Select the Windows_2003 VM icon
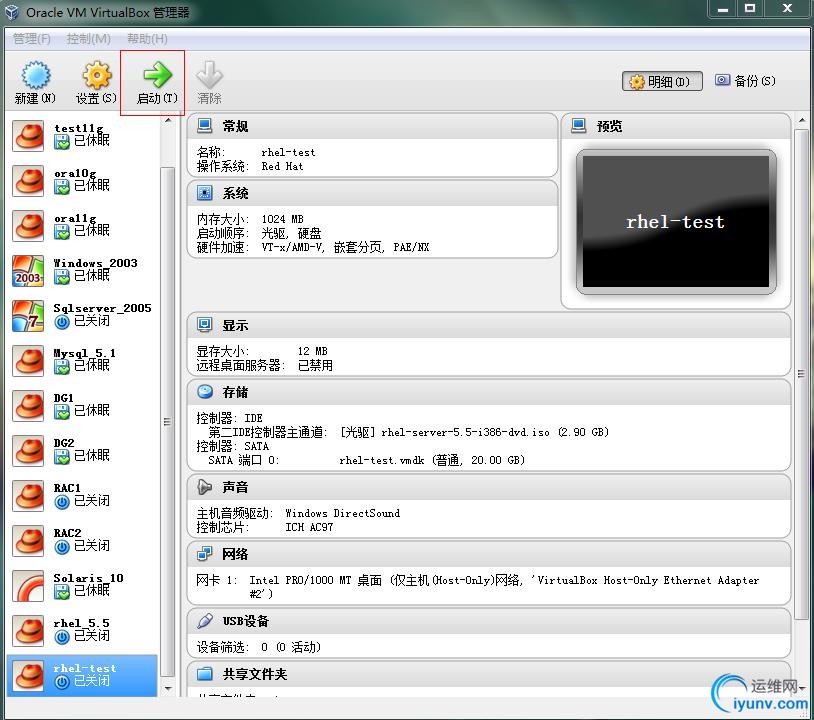 (x=29, y=271)
